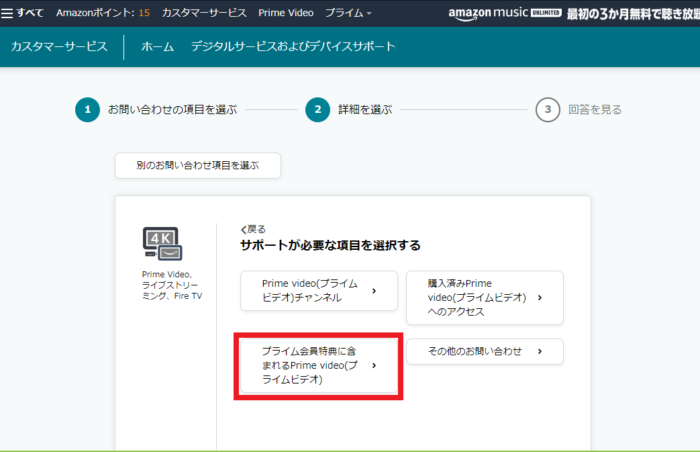Go to Prime Video nav link
This screenshot has height=452, width=700.
click(286, 13)
